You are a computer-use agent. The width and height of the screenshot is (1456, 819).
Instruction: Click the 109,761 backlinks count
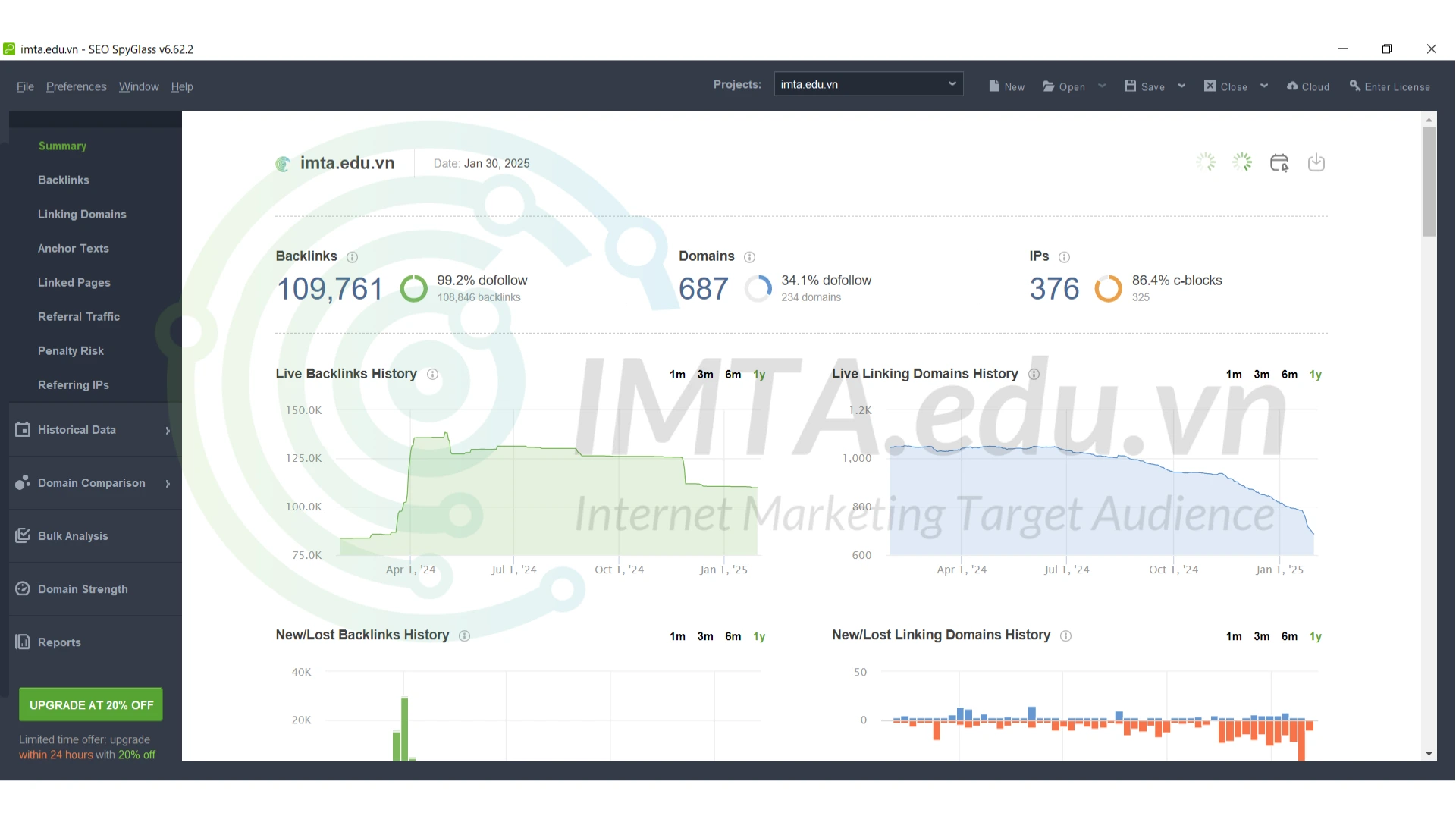[x=330, y=289]
